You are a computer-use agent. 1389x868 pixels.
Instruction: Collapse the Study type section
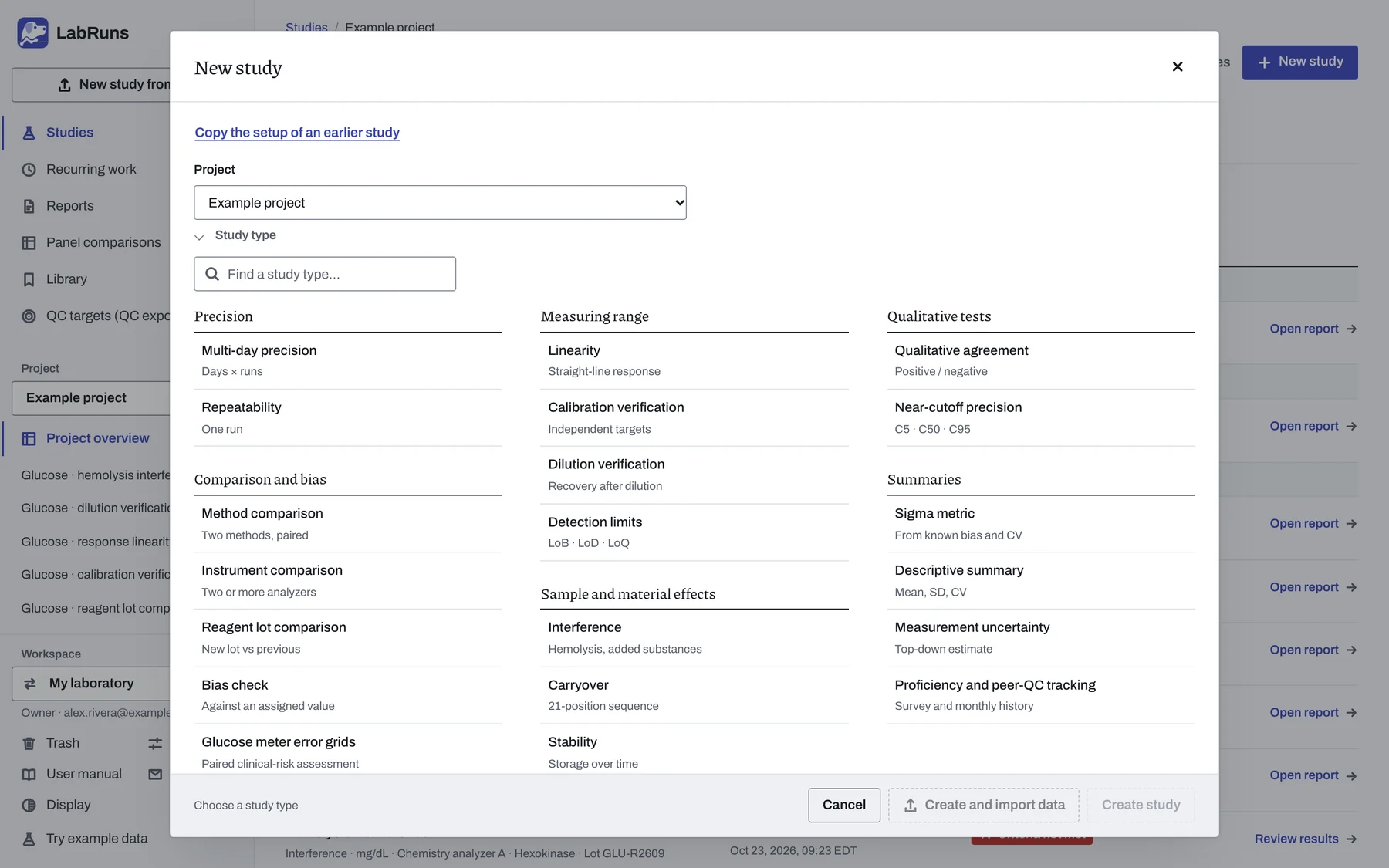tap(235, 235)
